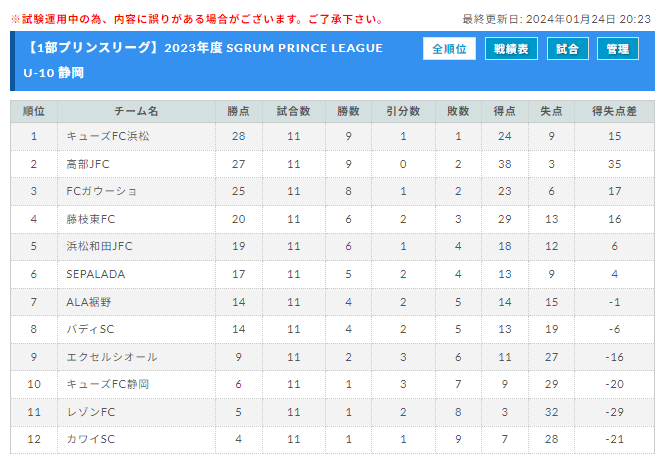Click the 浜松和田JFC team name
The height and width of the screenshot is (462, 662).
[99, 246]
